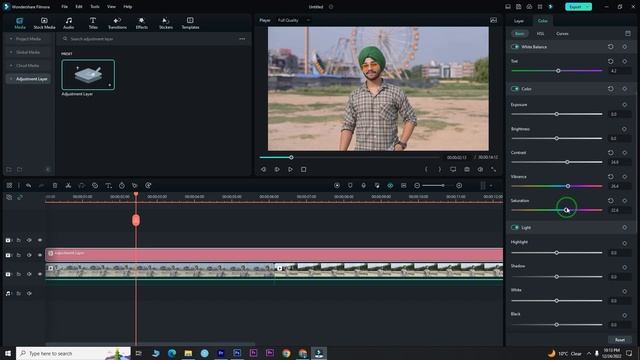Select the pink Adjustment Layer clip on the timeline

click(x=274, y=255)
